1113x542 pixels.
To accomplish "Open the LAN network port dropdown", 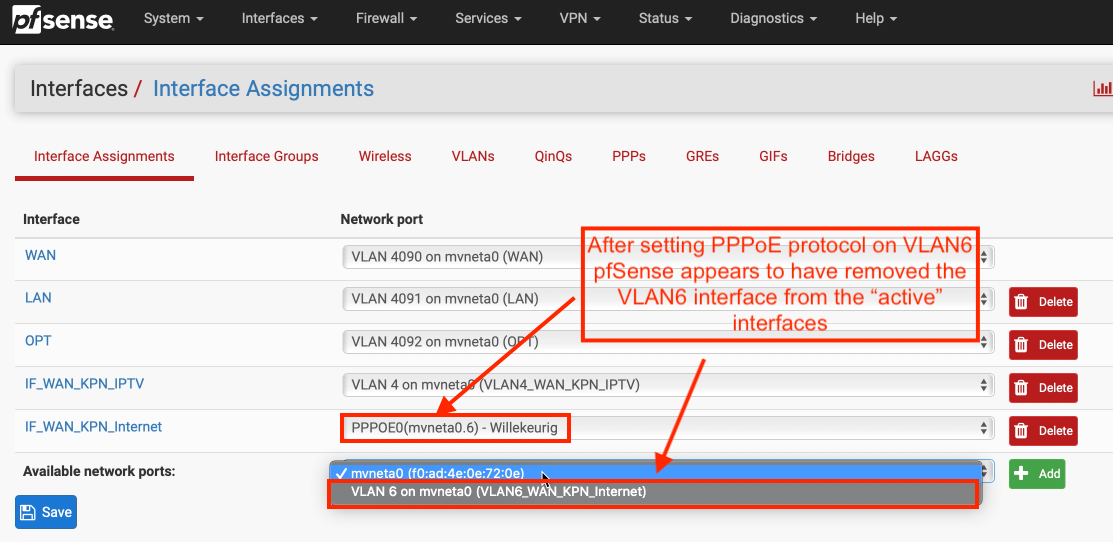I will pos(668,299).
